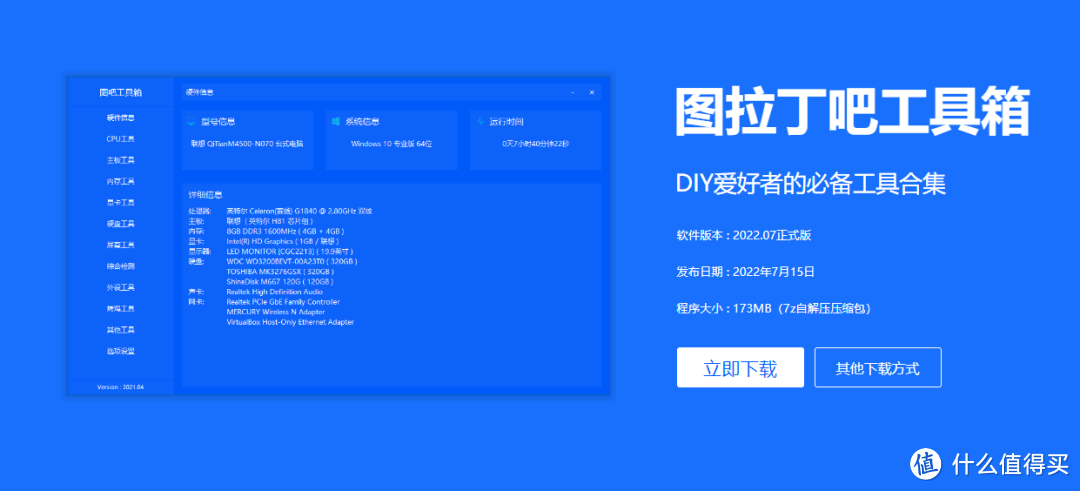1080x491 pixels.
Task: Click the 8GB DDR3 1600MHz memory line
Action: coord(285,231)
